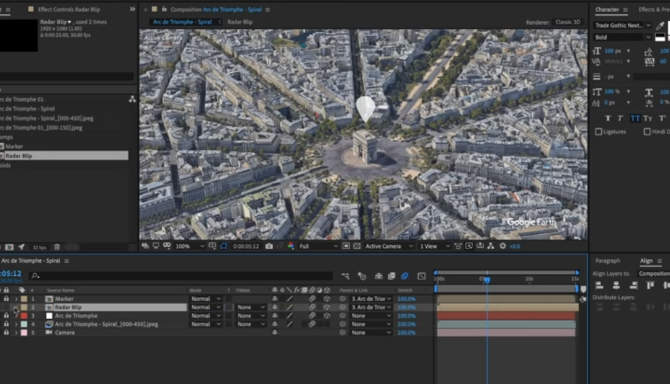Click the align horizontal center icon
This screenshot has height=384, width=670.
pyautogui.click(x=616, y=285)
